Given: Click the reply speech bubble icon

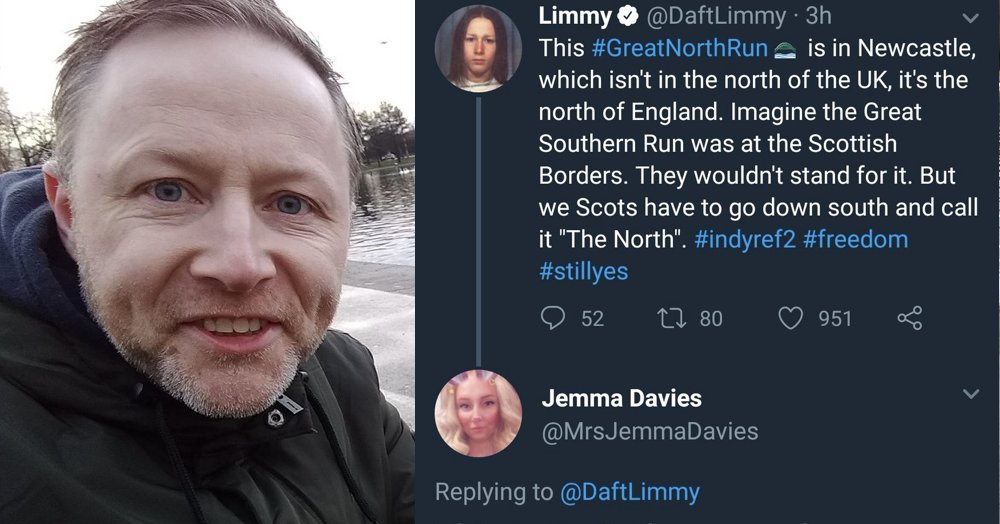Looking at the screenshot, I should [x=552, y=317].
